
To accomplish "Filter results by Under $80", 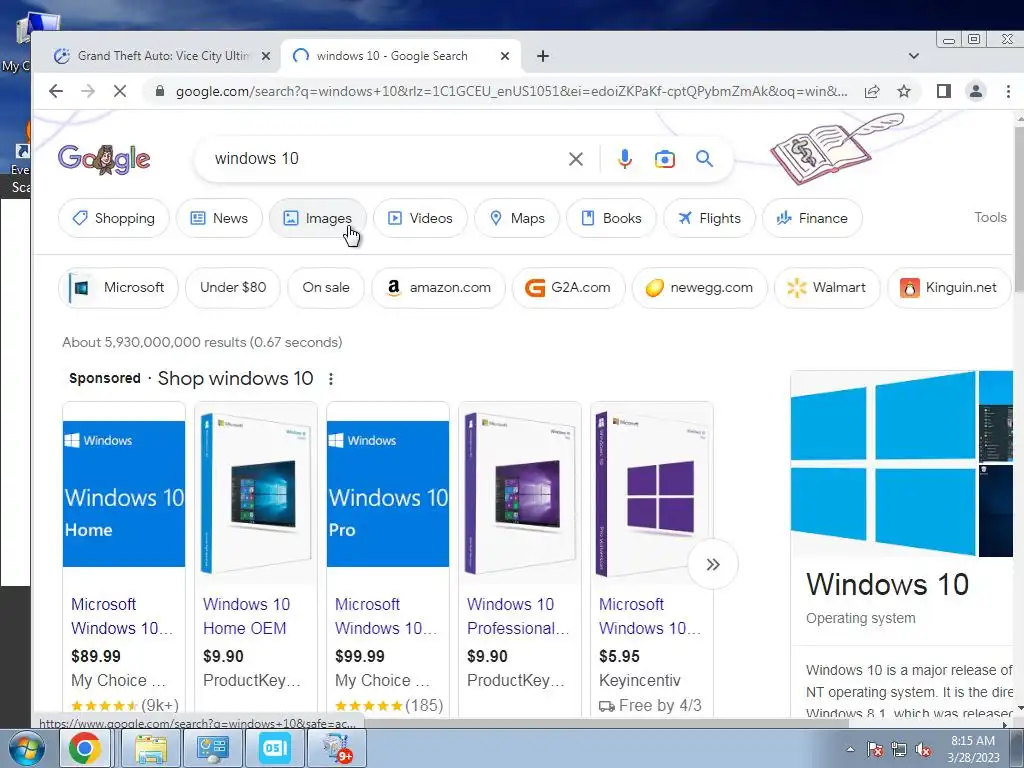I will pyautogui.click(x=232, y=287).
